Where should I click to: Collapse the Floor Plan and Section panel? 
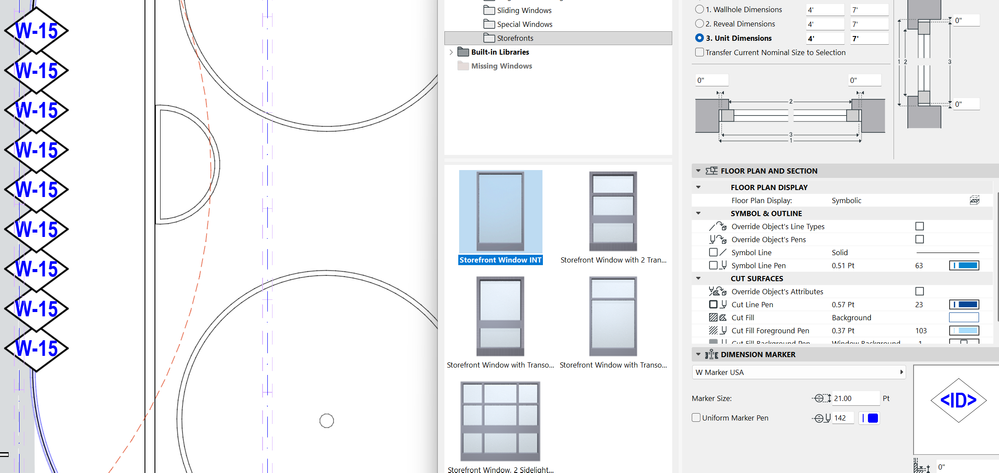(x=698, y=171)
